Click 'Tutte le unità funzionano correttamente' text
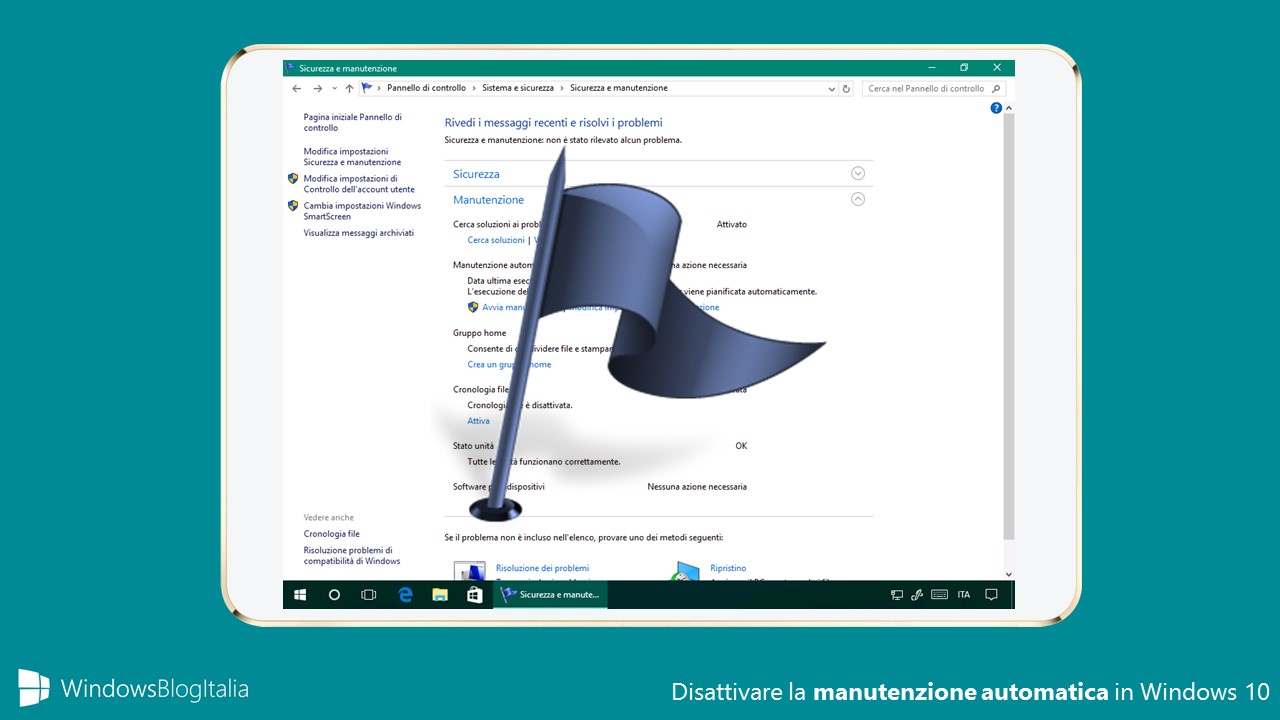This screenshot has height=720, width=1280. pos(544,462)
